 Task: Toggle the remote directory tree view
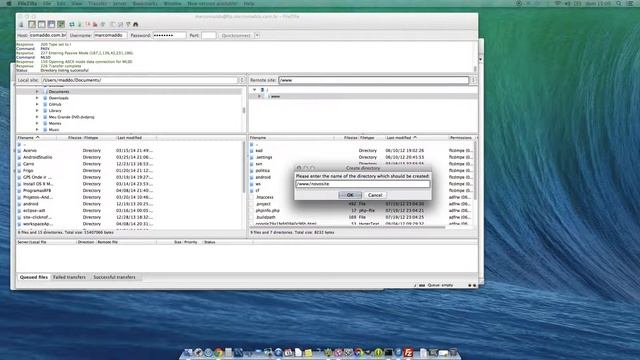pyautogui.click(x=51, y=24)
